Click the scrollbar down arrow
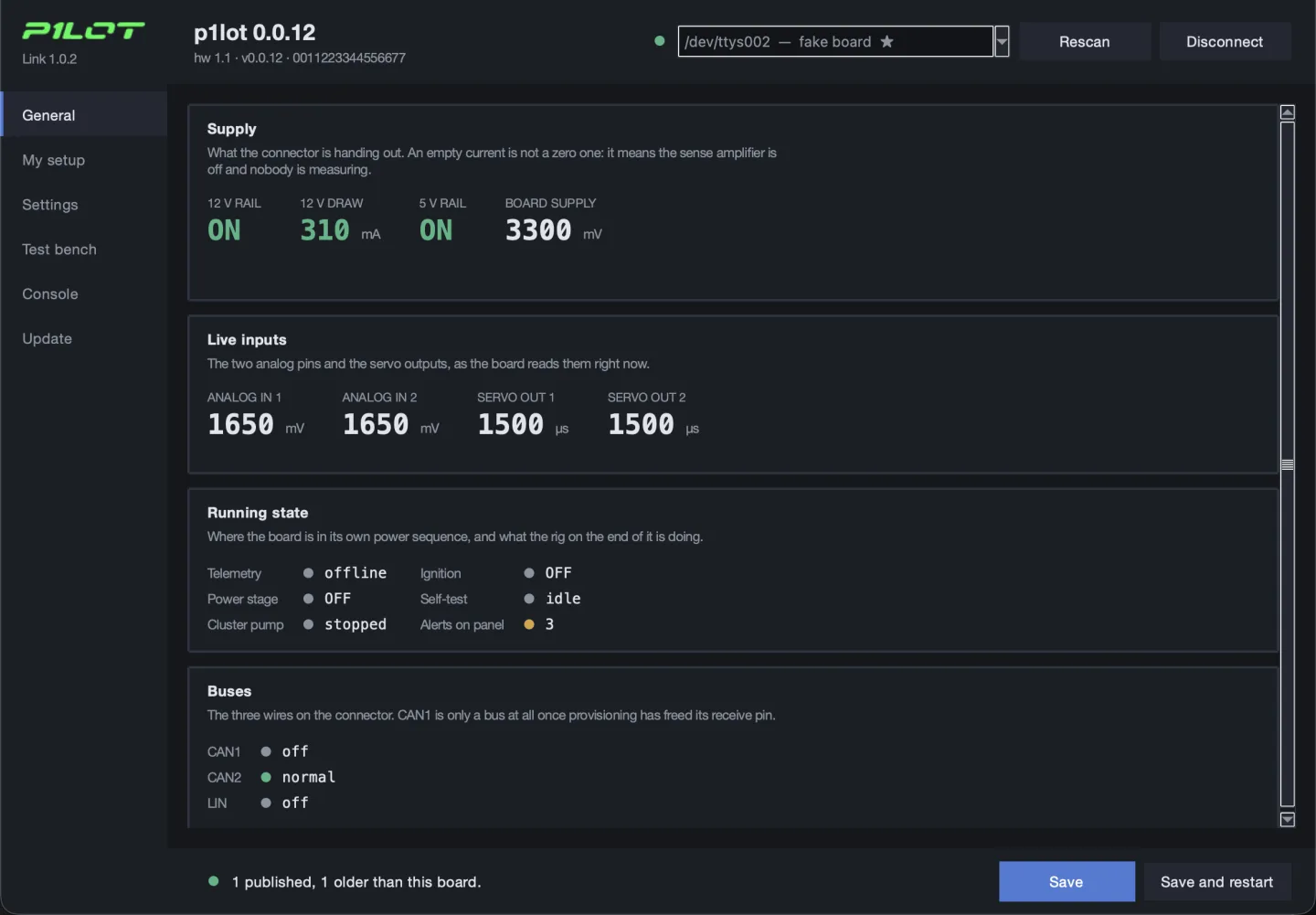Viewport: 1316px width, 915px height. pyautogui.click(x=1288, y=820)
